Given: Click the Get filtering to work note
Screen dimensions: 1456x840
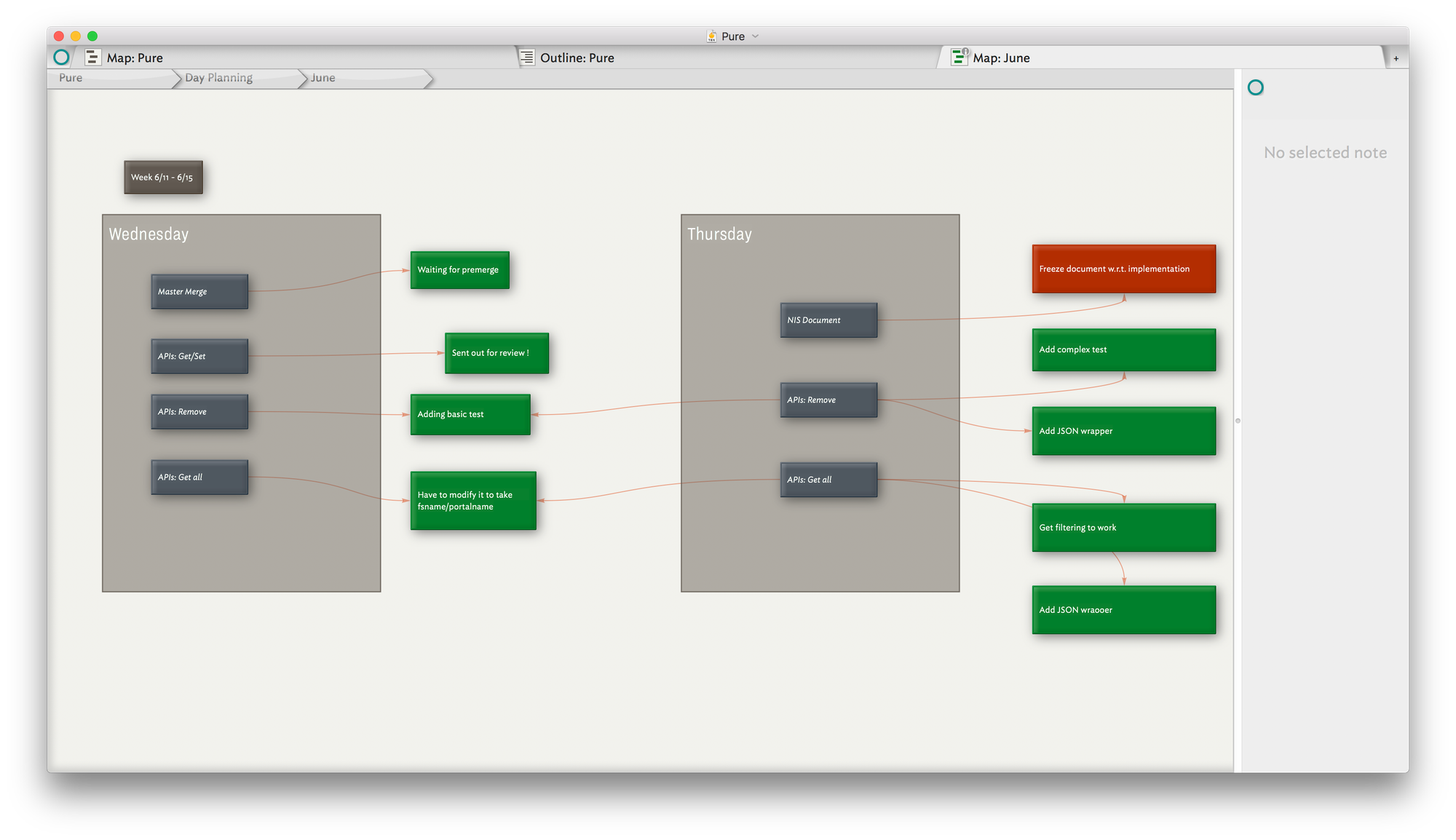Looking at the screenshot, I should point(1123,527).
